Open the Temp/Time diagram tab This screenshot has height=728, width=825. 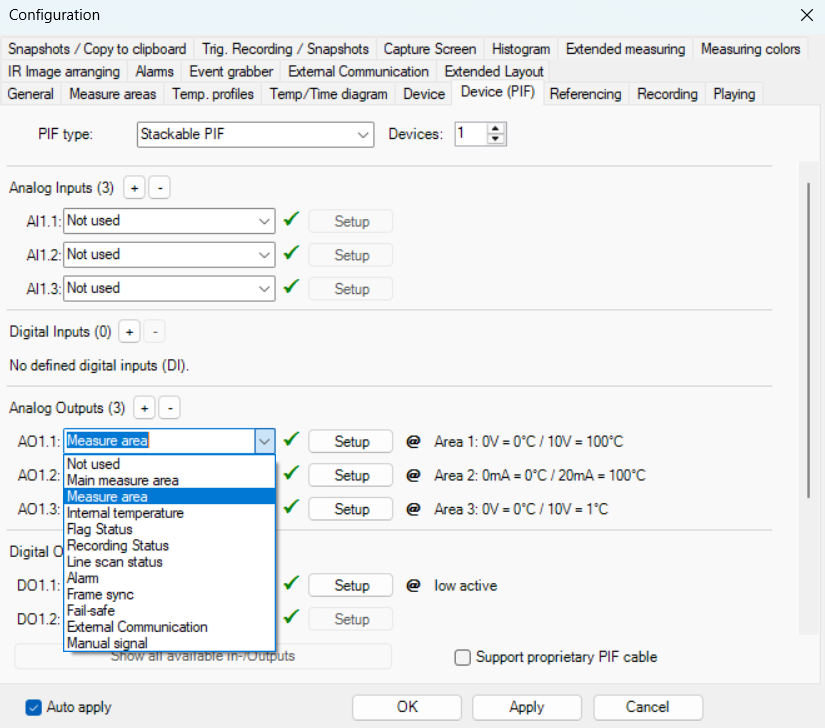pyautogui.click(x=328, y=94)
